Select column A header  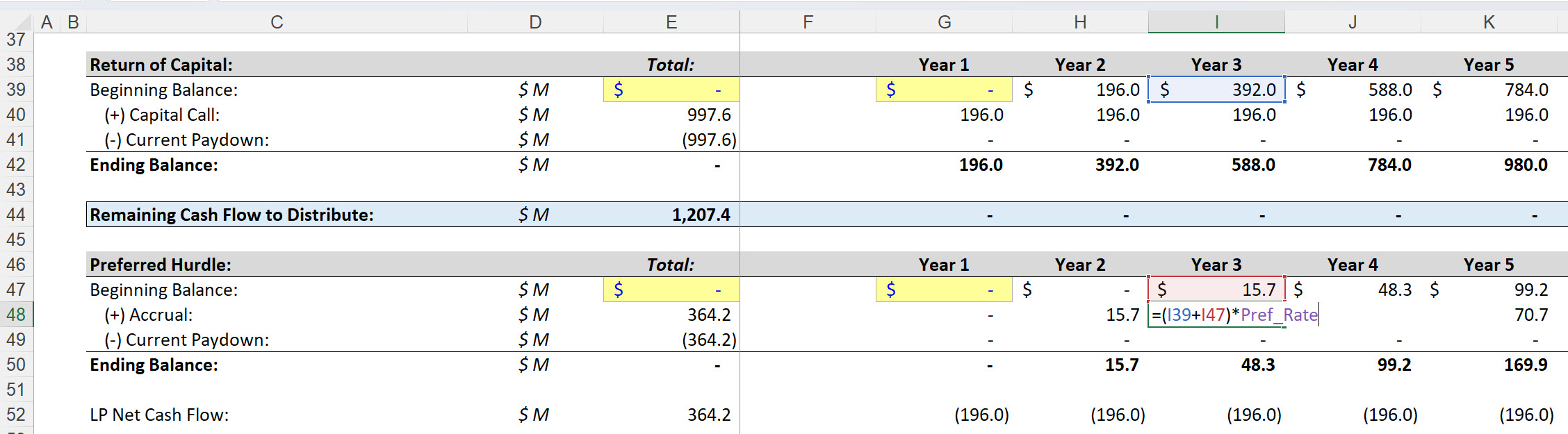[47, 22]
